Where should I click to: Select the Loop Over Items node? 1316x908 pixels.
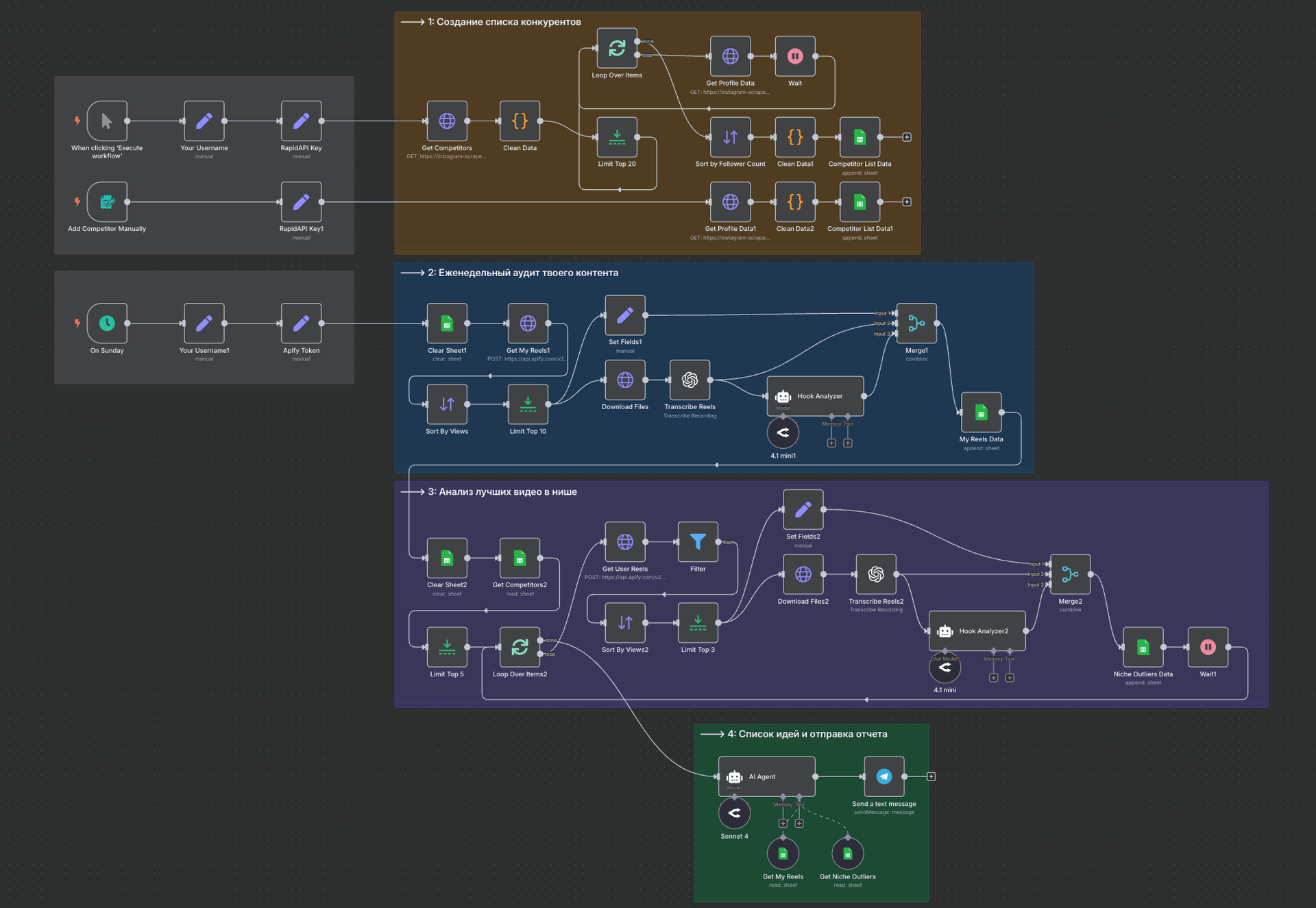(616, 49)
